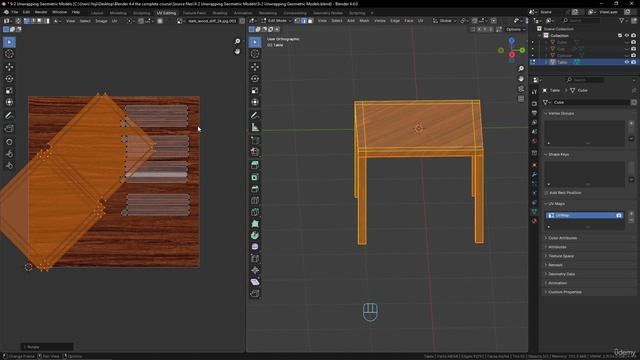Select the Move tool in 3D viewport

coord(255,67)
